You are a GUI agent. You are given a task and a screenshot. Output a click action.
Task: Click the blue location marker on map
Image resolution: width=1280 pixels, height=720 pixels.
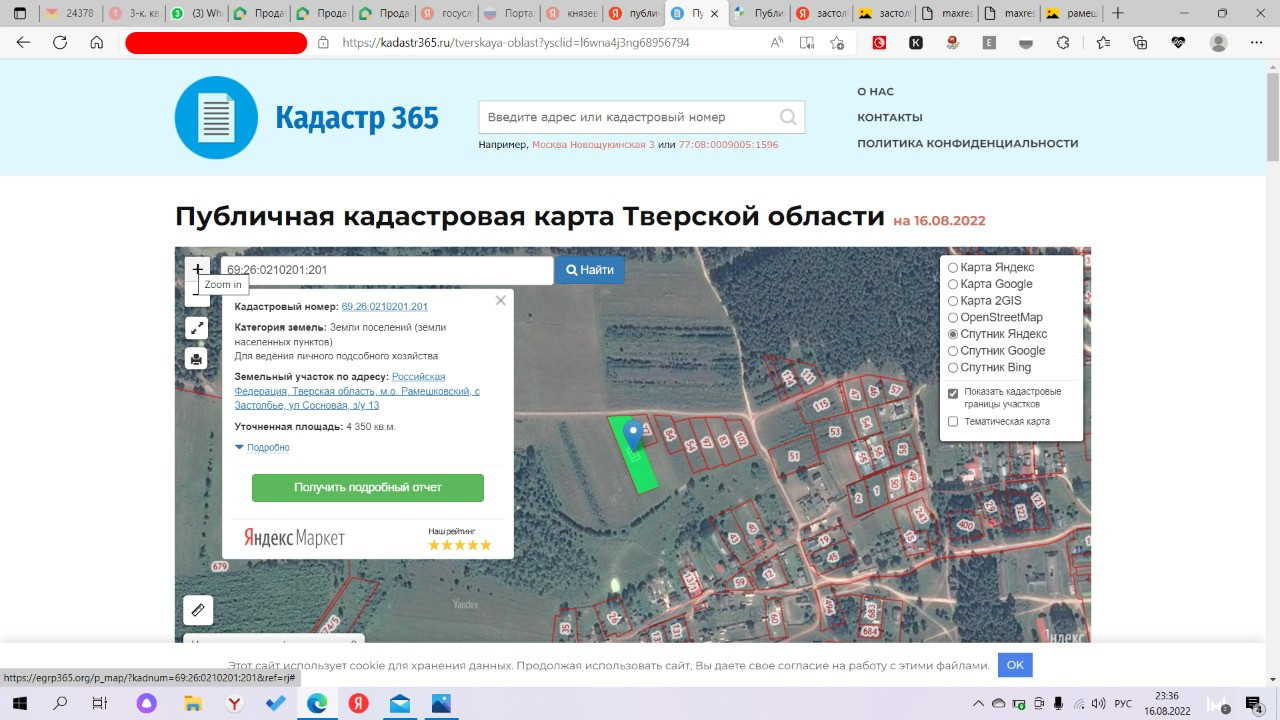coord(632,434)
